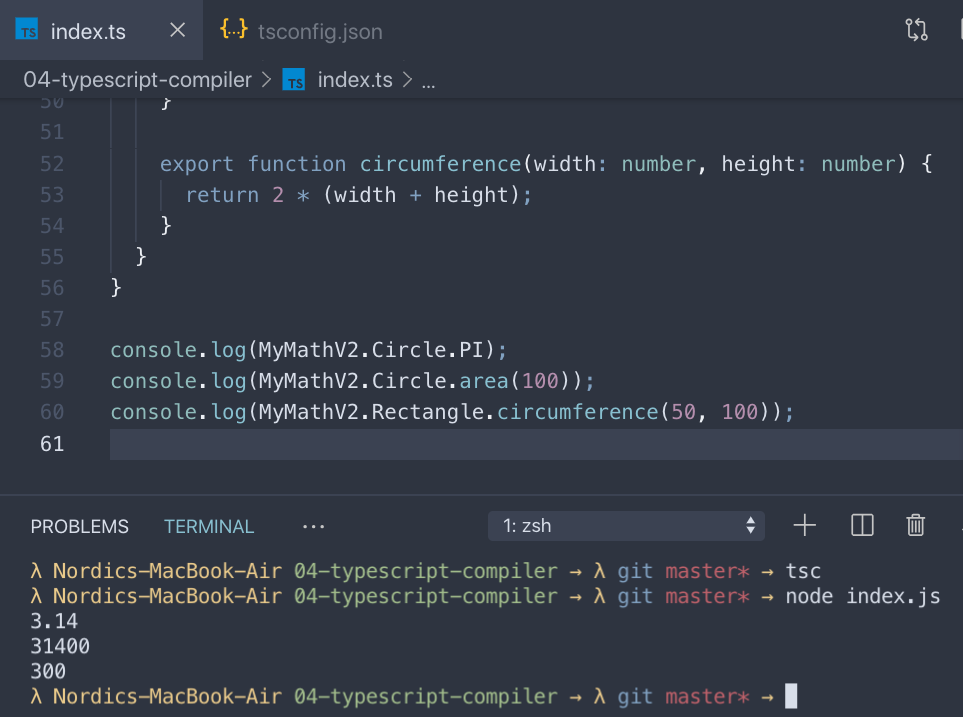
Task: Open changes with the compare icon
Action: click(916, 29)
